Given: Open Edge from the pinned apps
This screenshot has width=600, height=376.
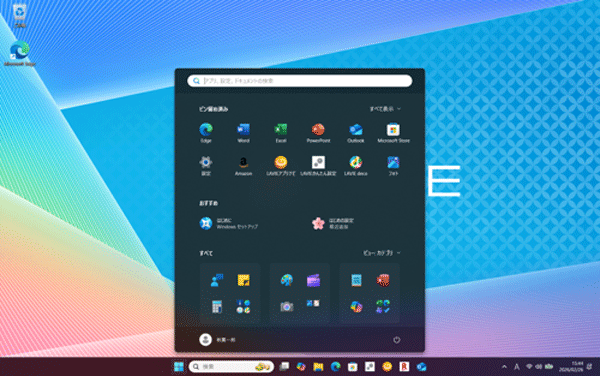Looking at the screenshot, I should [206, 132].
